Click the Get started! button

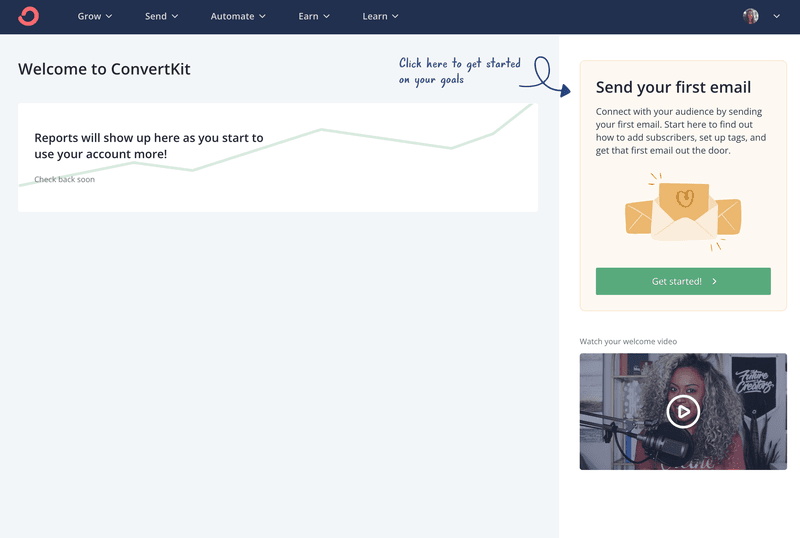pyautogui.click(x=683, y=281)
